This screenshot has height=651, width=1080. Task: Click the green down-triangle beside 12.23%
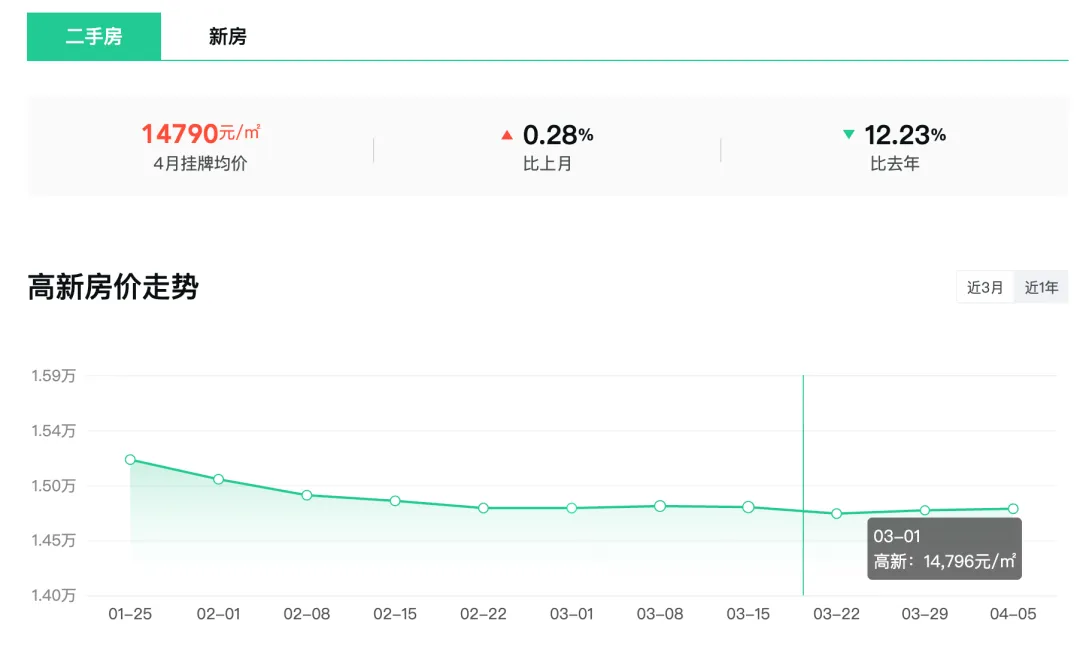(849, 134)
